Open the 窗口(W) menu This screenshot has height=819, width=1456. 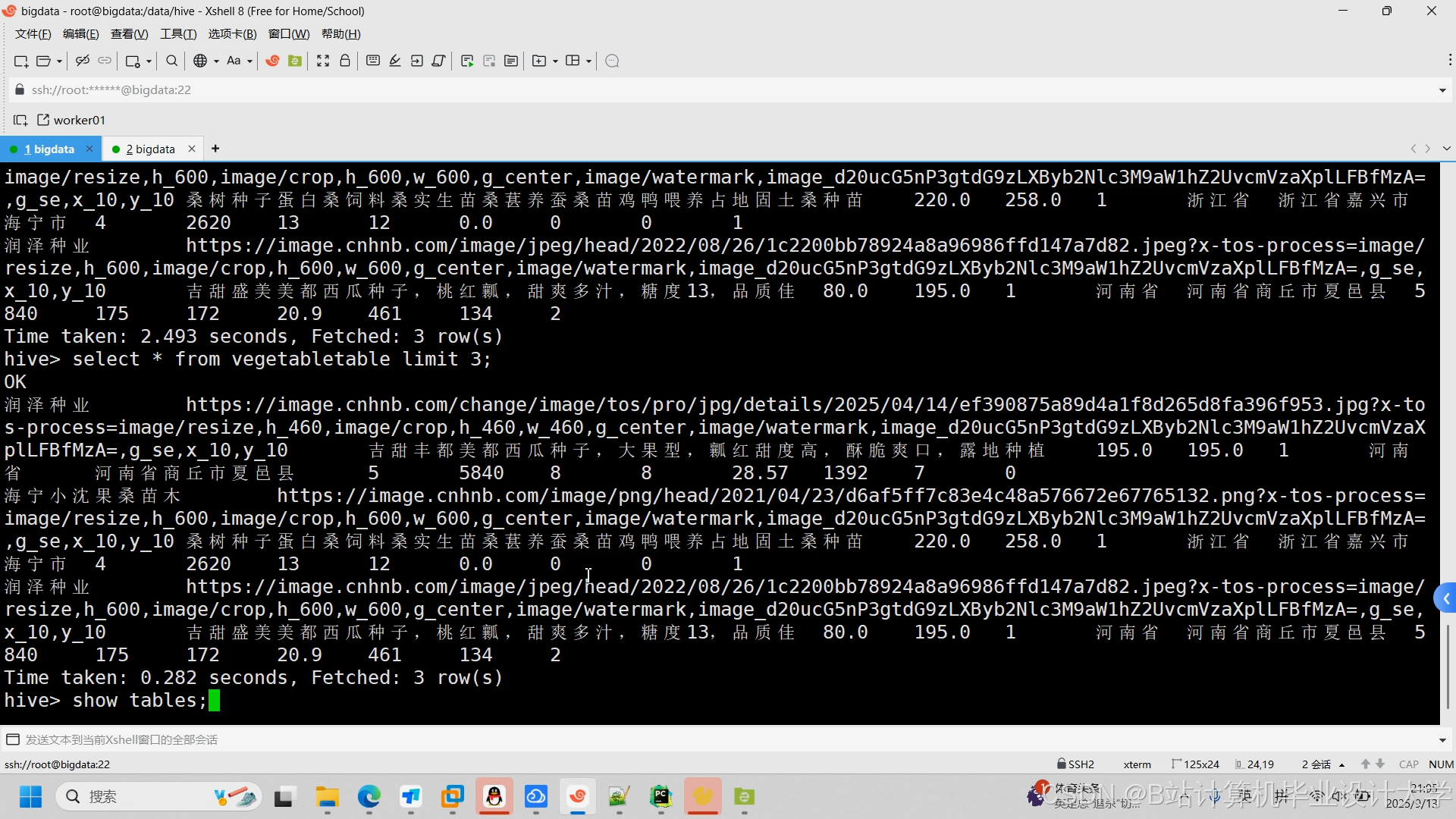288,33
